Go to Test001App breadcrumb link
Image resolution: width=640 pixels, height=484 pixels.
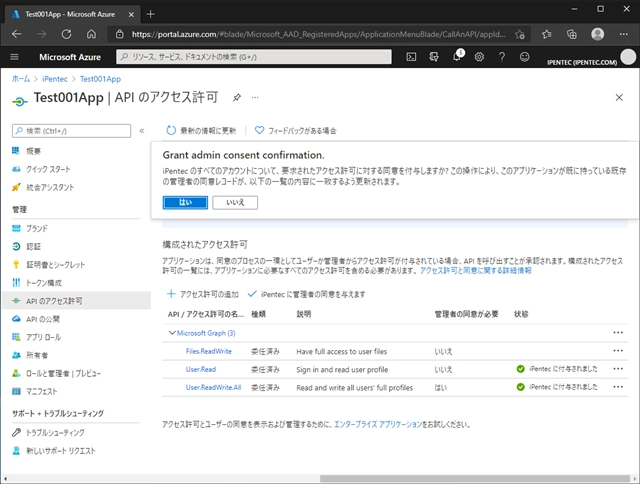click(x=100, y=79)
